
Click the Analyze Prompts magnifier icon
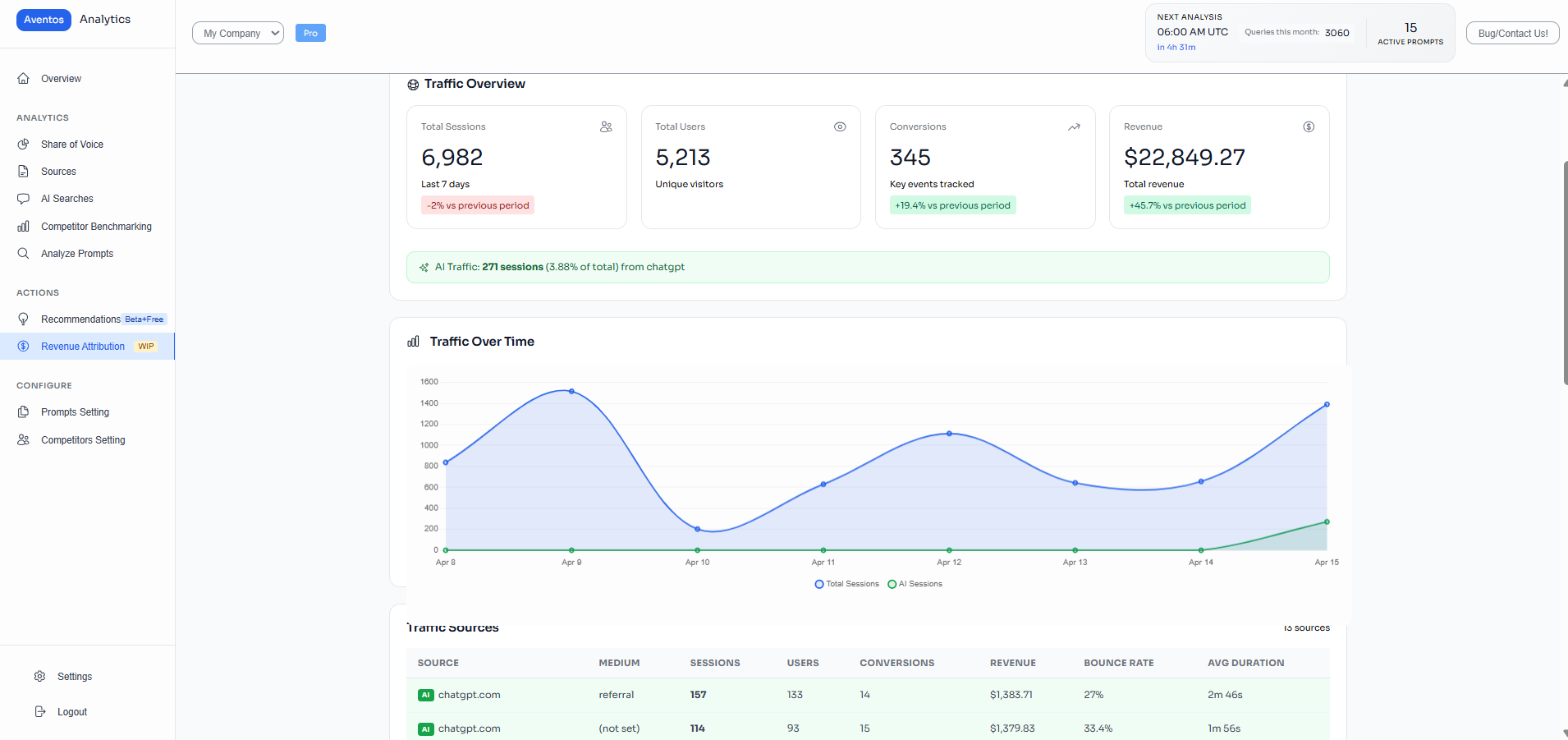24,254
